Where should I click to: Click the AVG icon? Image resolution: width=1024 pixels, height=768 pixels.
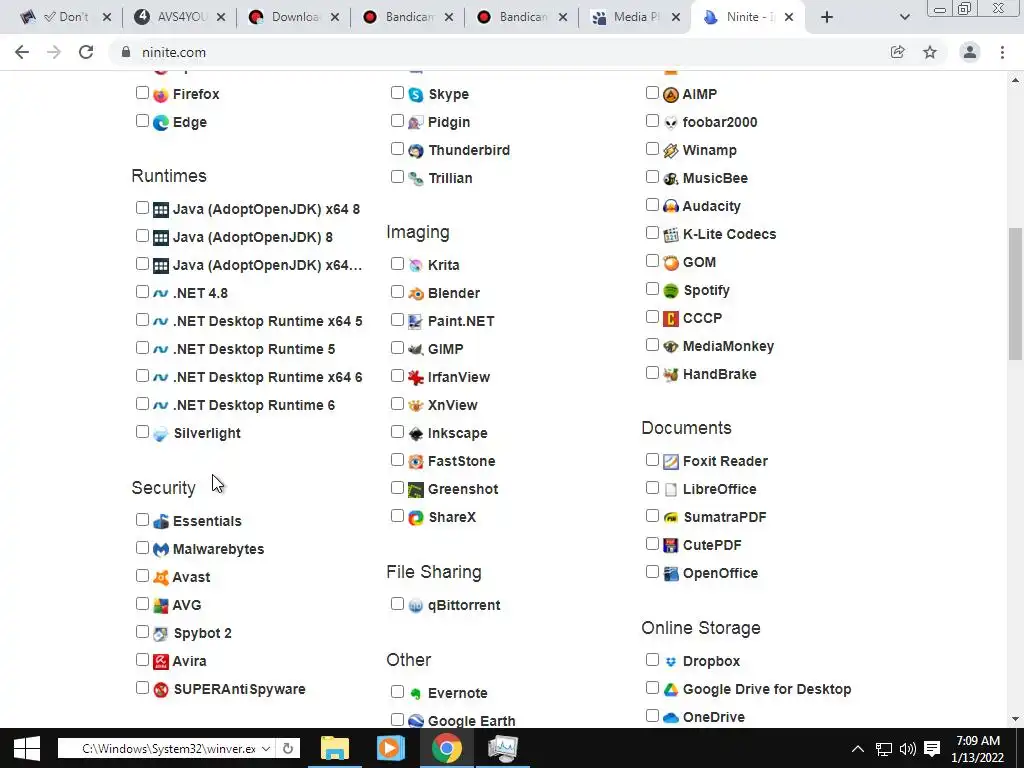pyautogui.click(x=161, y=605)
